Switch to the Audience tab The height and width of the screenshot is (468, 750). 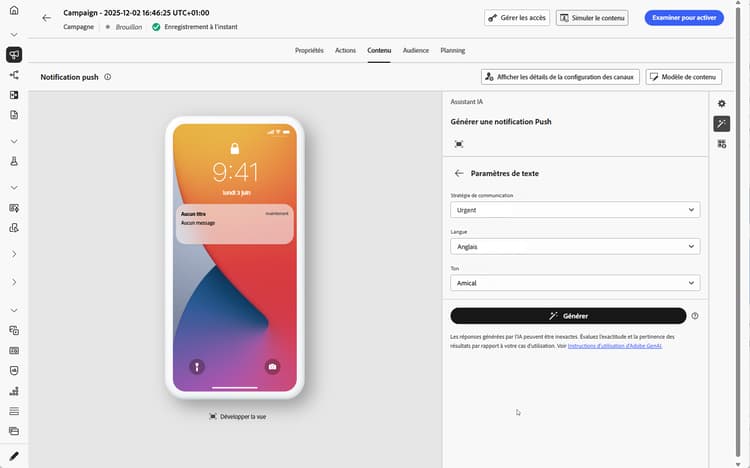[x=416, y=50]
